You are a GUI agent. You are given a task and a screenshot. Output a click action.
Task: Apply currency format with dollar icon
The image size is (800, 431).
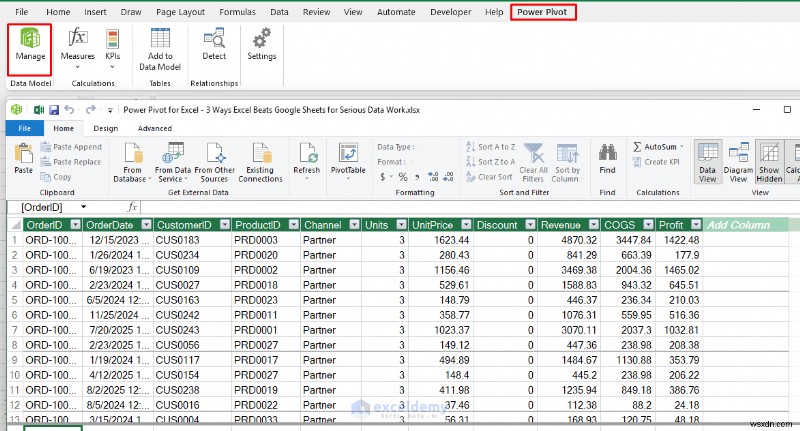[383, 177]
